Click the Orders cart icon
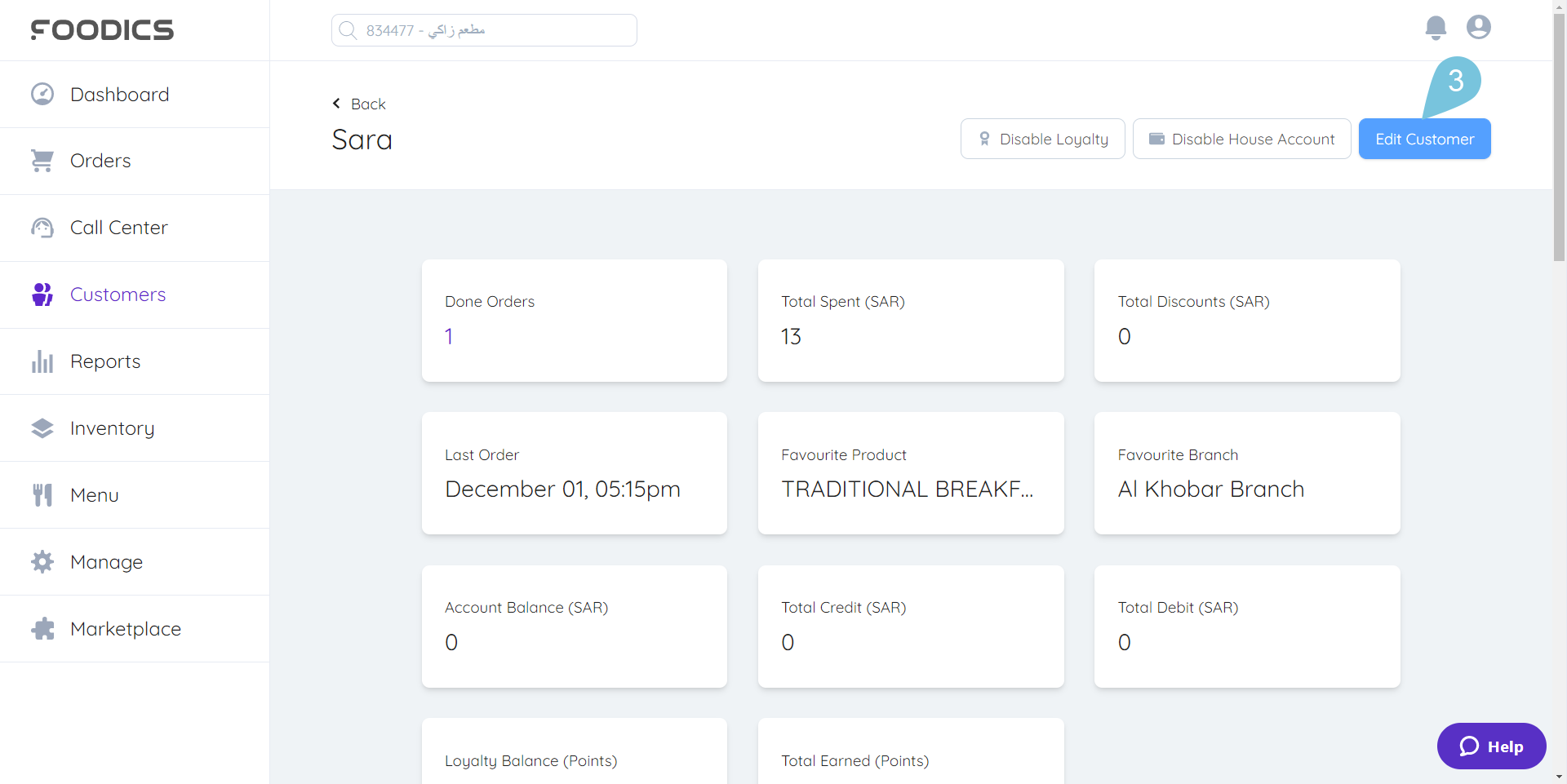 [x=42, y=161]
